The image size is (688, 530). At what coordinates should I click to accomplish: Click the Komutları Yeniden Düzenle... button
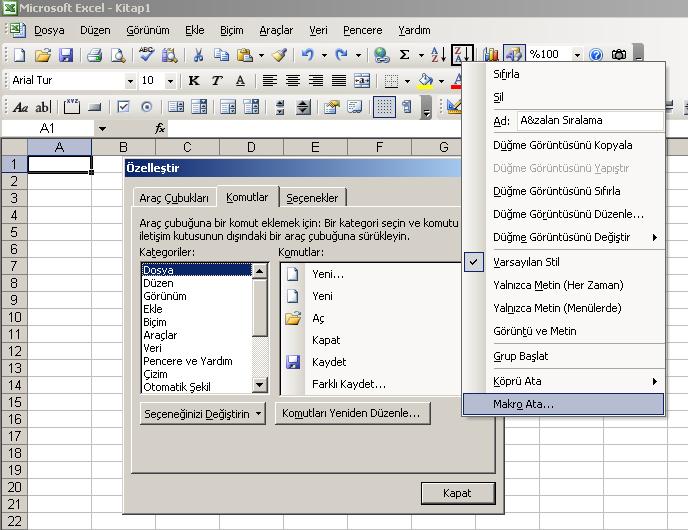(353, 413)
